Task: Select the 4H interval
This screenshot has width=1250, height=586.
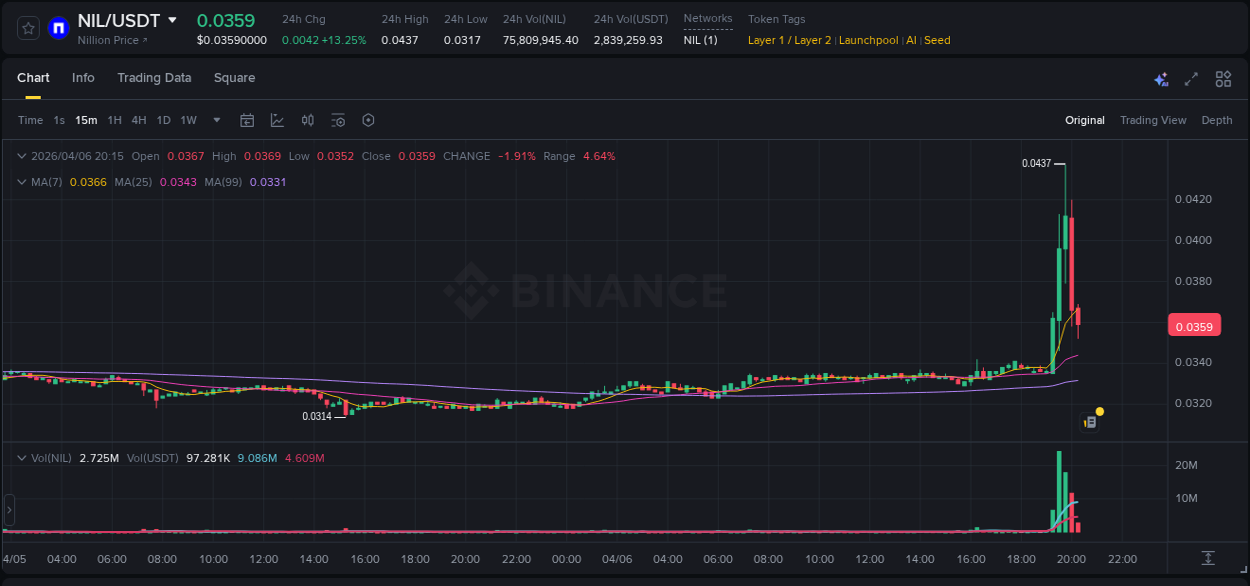Action: coord(139,120)
